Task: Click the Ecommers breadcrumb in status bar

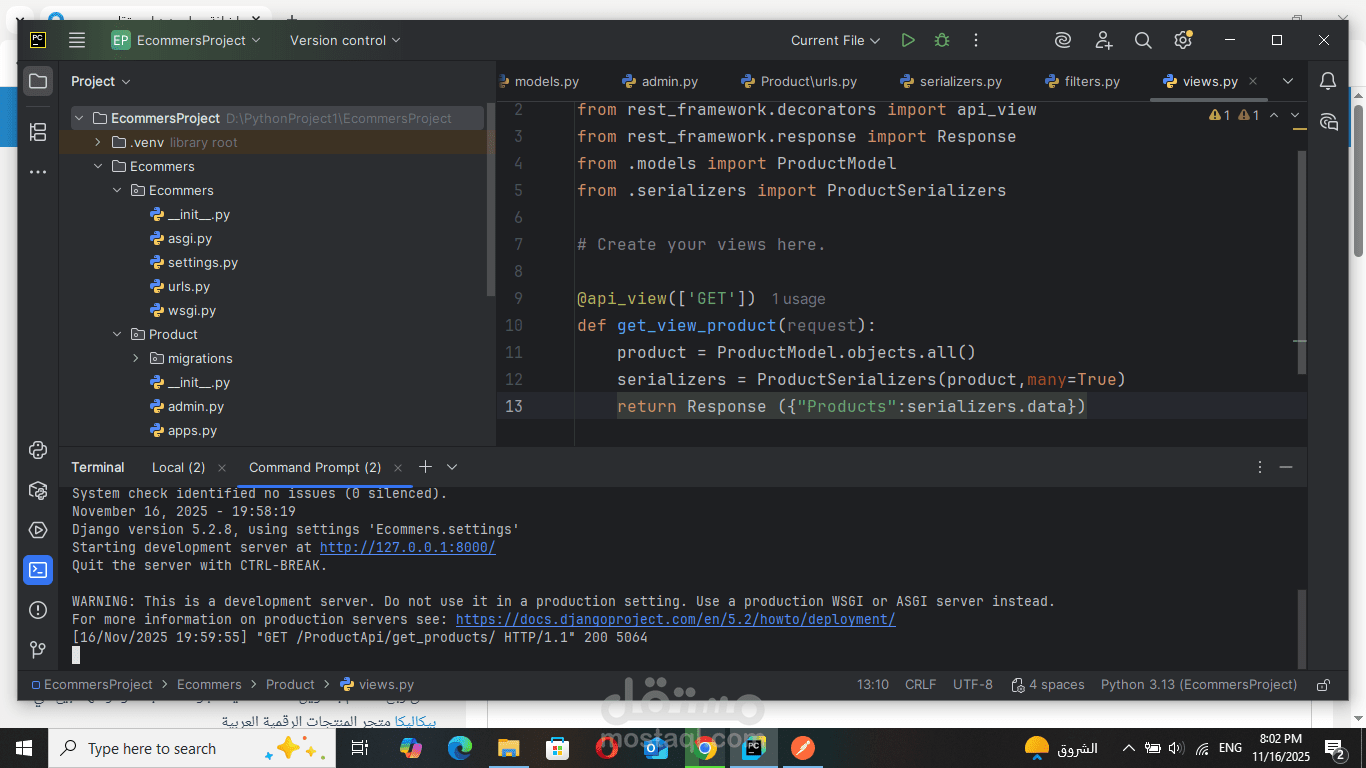Action: [x=209, y=685]
